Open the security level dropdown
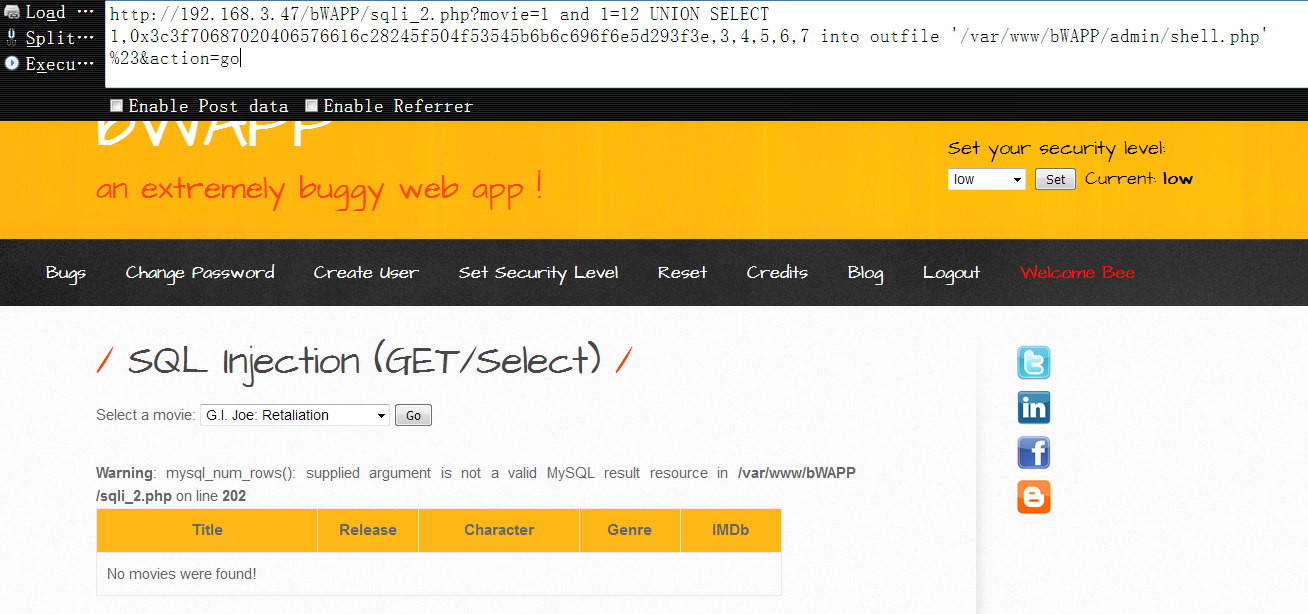The width and height of the screenshot is (1308, 614). tap(986, 179)
